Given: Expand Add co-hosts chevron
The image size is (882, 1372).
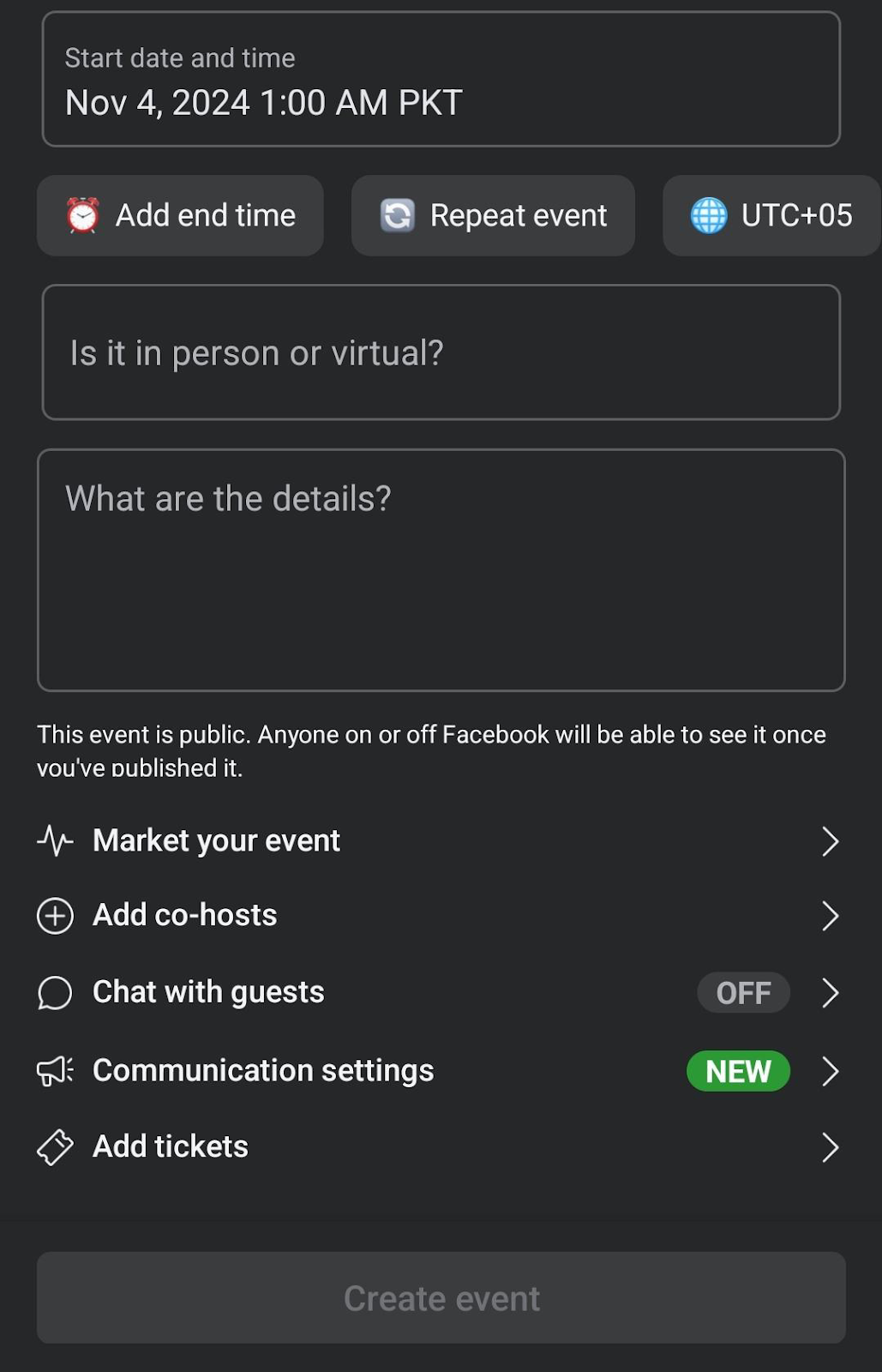Looking at the screenshot, I should click(829, 915).
